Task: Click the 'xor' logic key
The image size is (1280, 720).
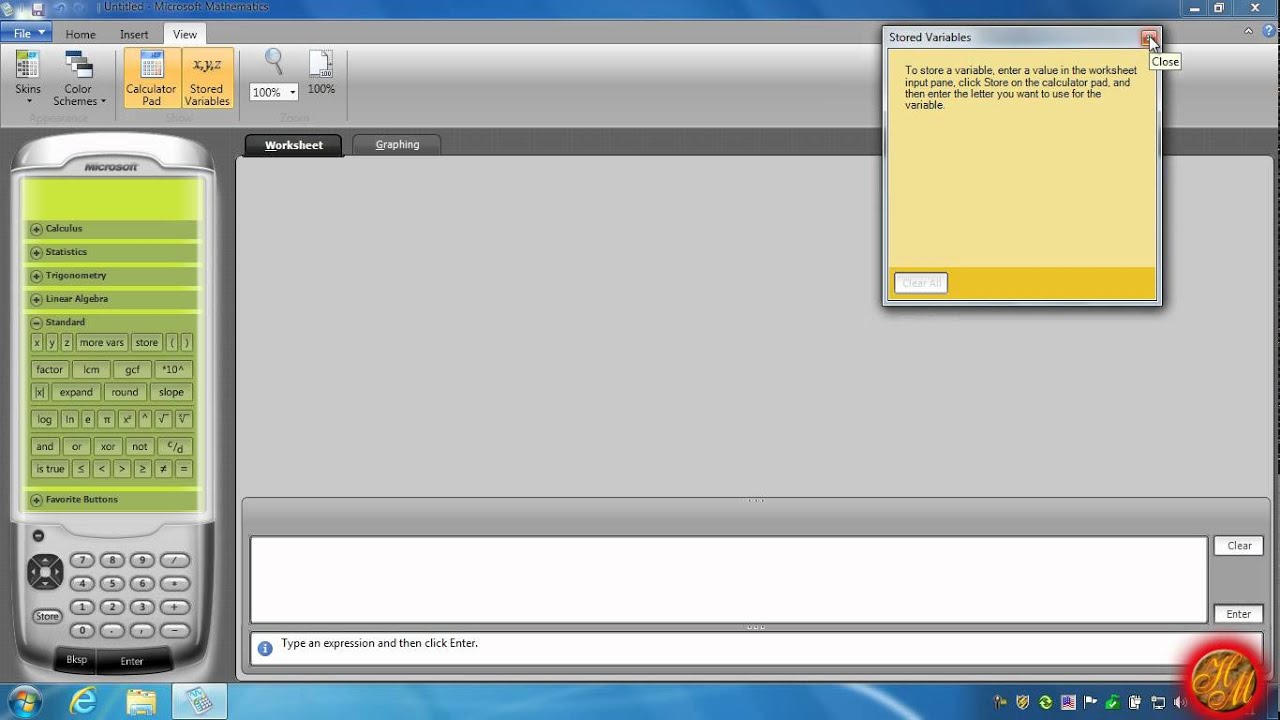Action: [108, 447]
